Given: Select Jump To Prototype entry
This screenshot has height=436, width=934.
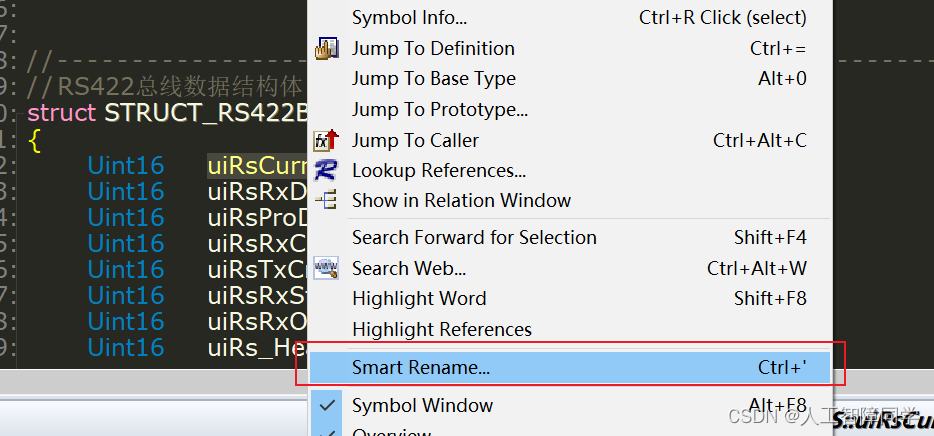Looking at the screenshot, I should 569,110.
